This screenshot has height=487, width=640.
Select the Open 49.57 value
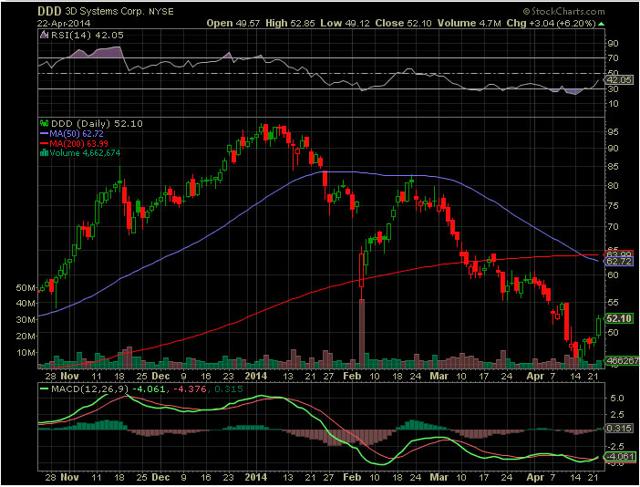click(233, 23)
